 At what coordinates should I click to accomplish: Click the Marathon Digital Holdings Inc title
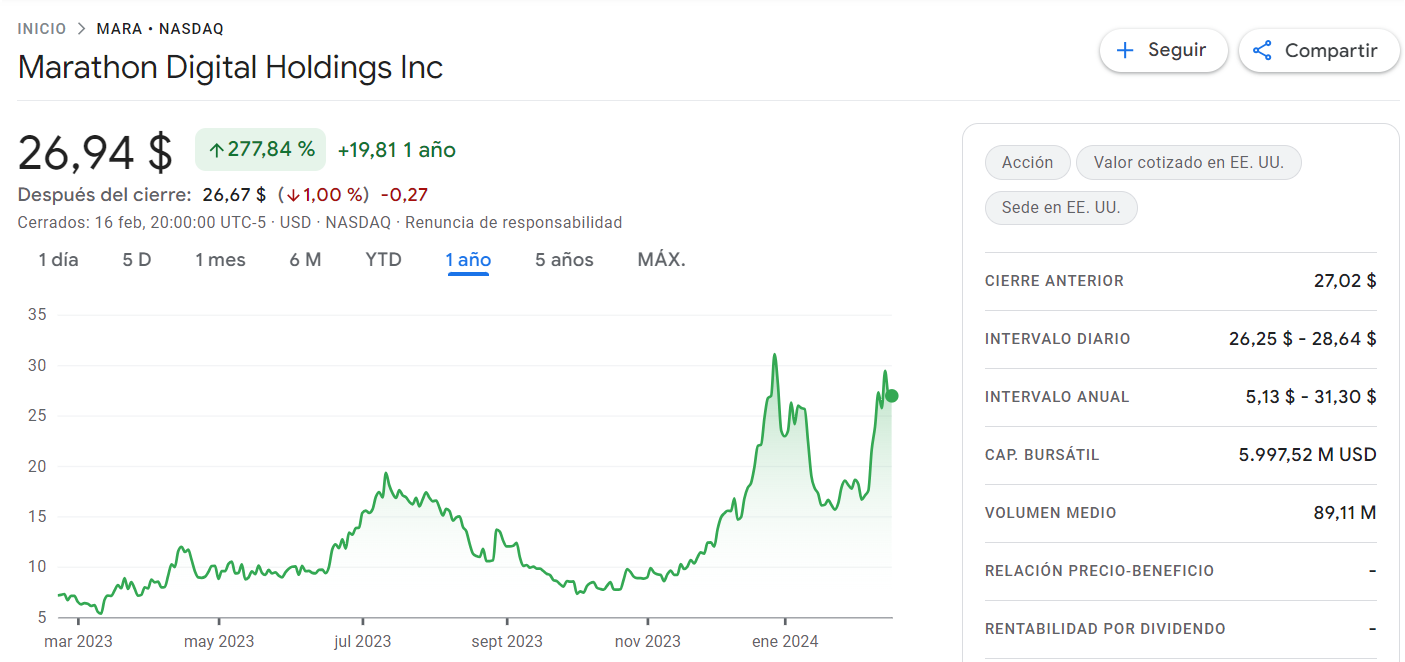[x=230, y=68]
